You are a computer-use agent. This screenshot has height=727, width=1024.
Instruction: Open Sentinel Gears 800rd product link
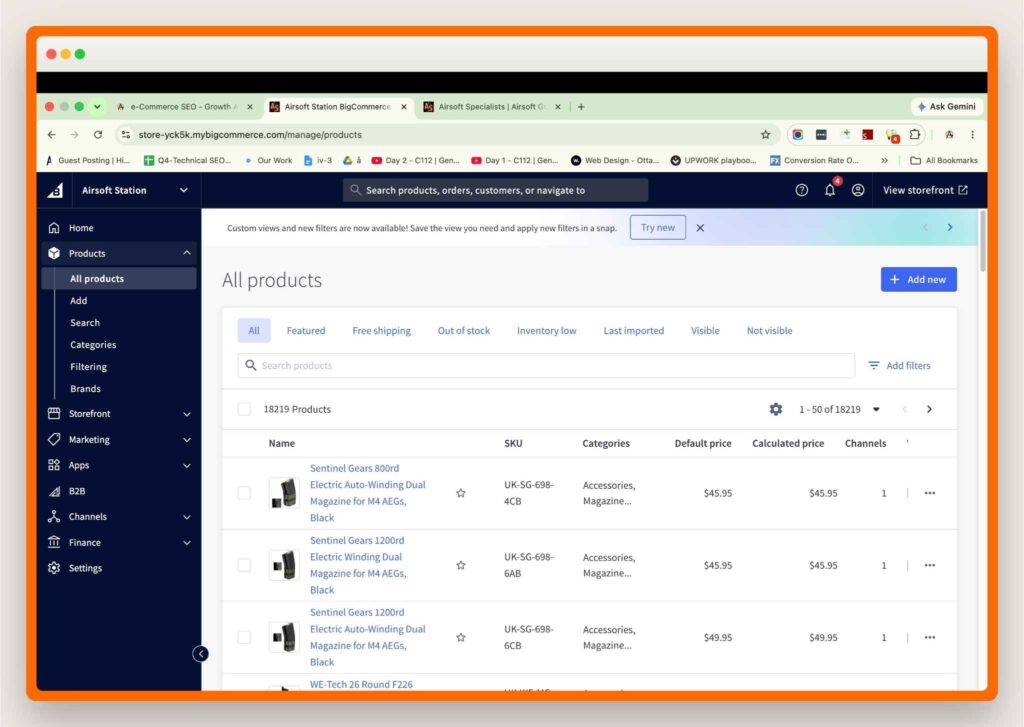coord(367,493)
